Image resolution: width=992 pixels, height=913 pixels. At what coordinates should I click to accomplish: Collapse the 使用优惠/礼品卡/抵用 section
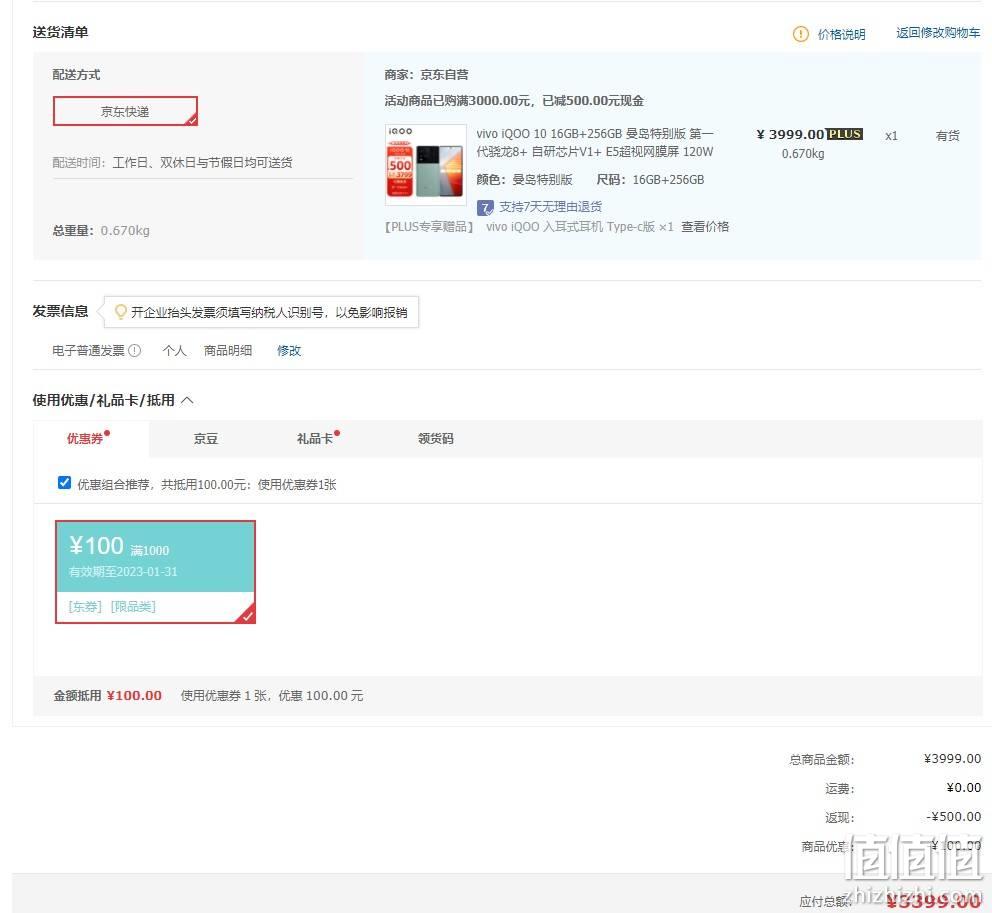point(187,400)
